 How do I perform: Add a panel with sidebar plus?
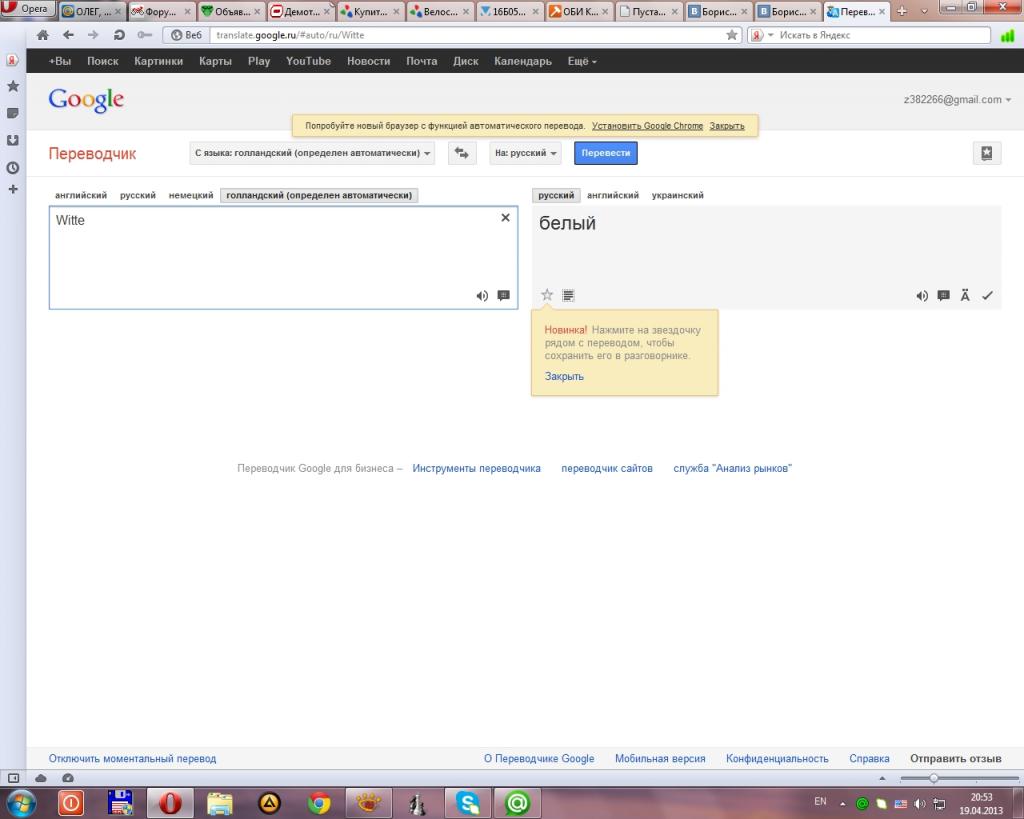pyautogui.click(x=12, y=189)
